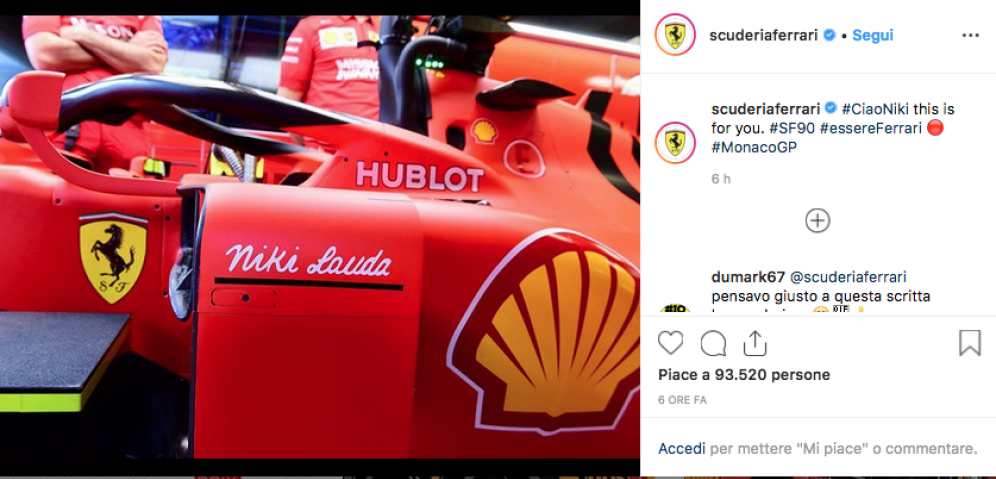Click the Segui follow button
The height and width of the screenshot is (479, 996).
click(873, 36)
